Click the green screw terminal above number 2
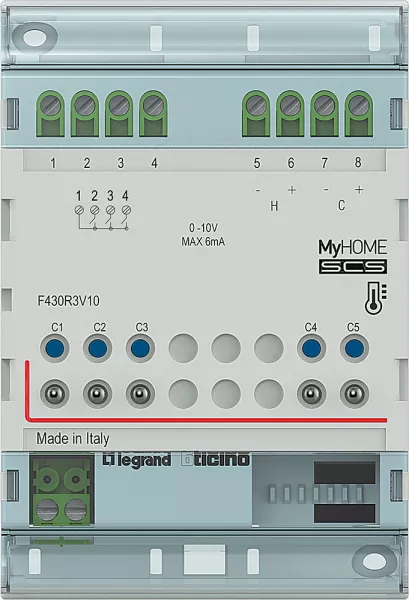Screen dimensions: 409x600 pyautogui.click(x=85, y=114)
